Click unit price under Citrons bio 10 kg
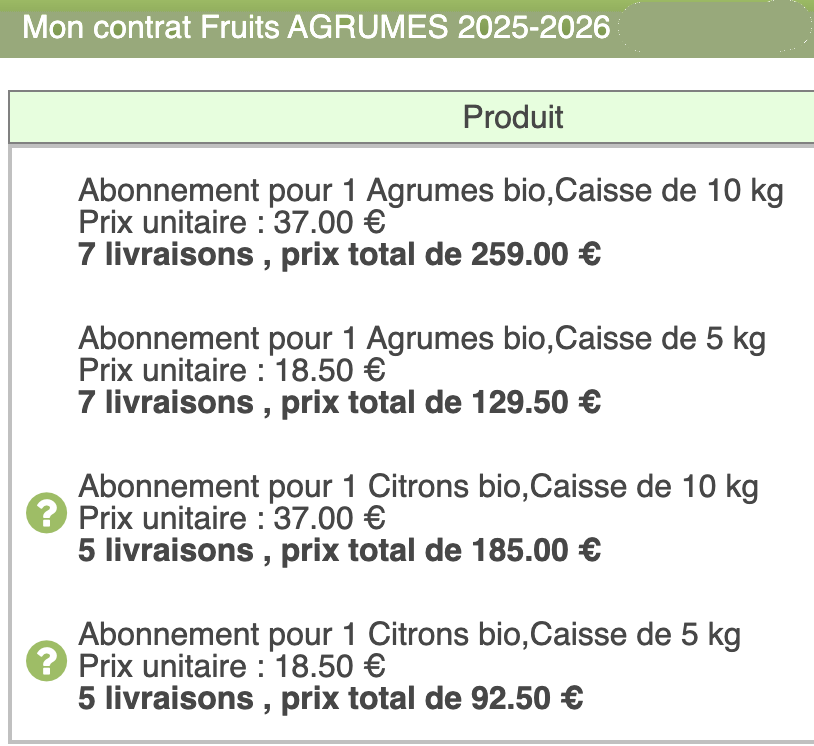This screenshot has width=814, height=746. point(232,519)
